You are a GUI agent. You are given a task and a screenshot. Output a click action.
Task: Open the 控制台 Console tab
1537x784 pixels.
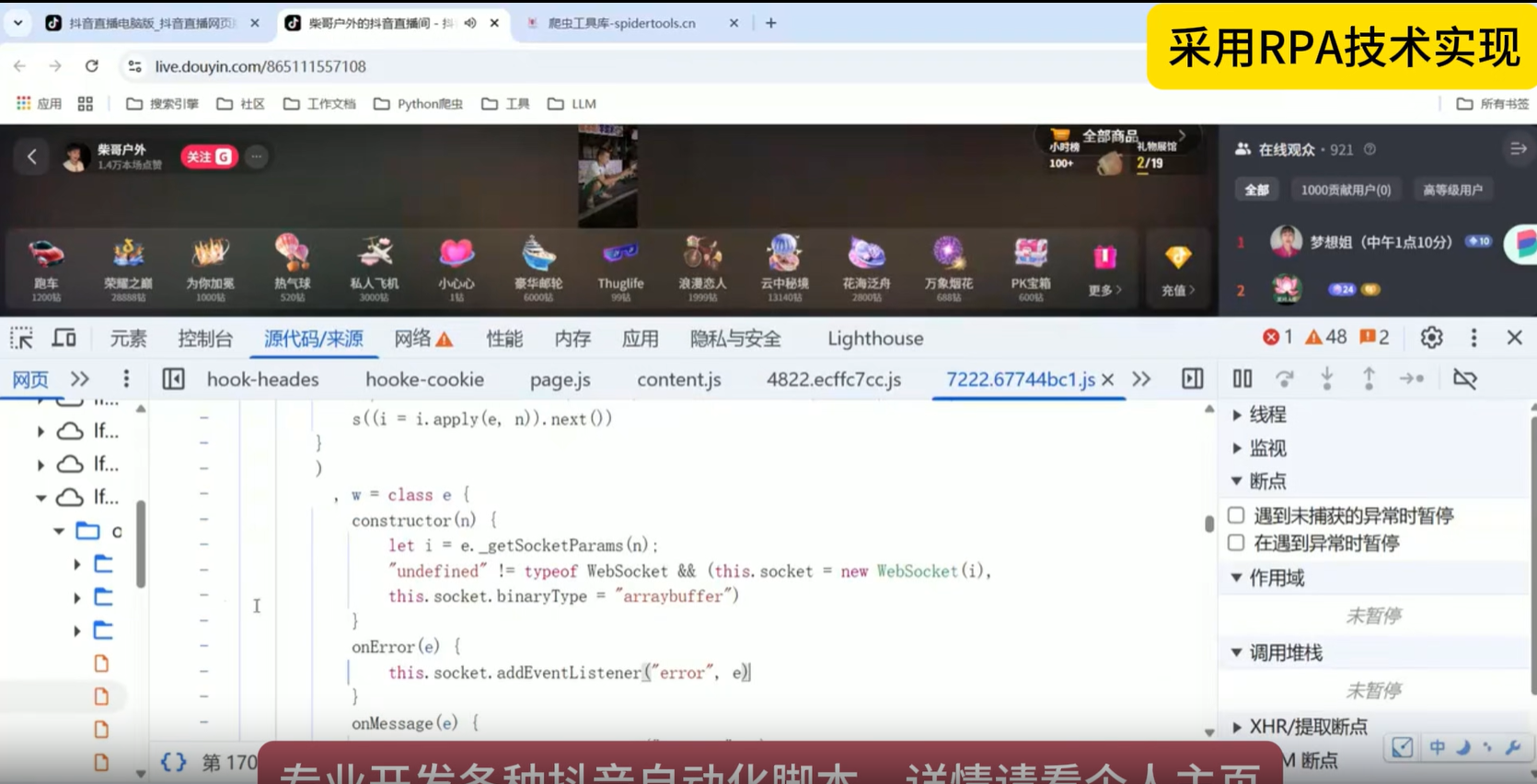click(205, 339)
